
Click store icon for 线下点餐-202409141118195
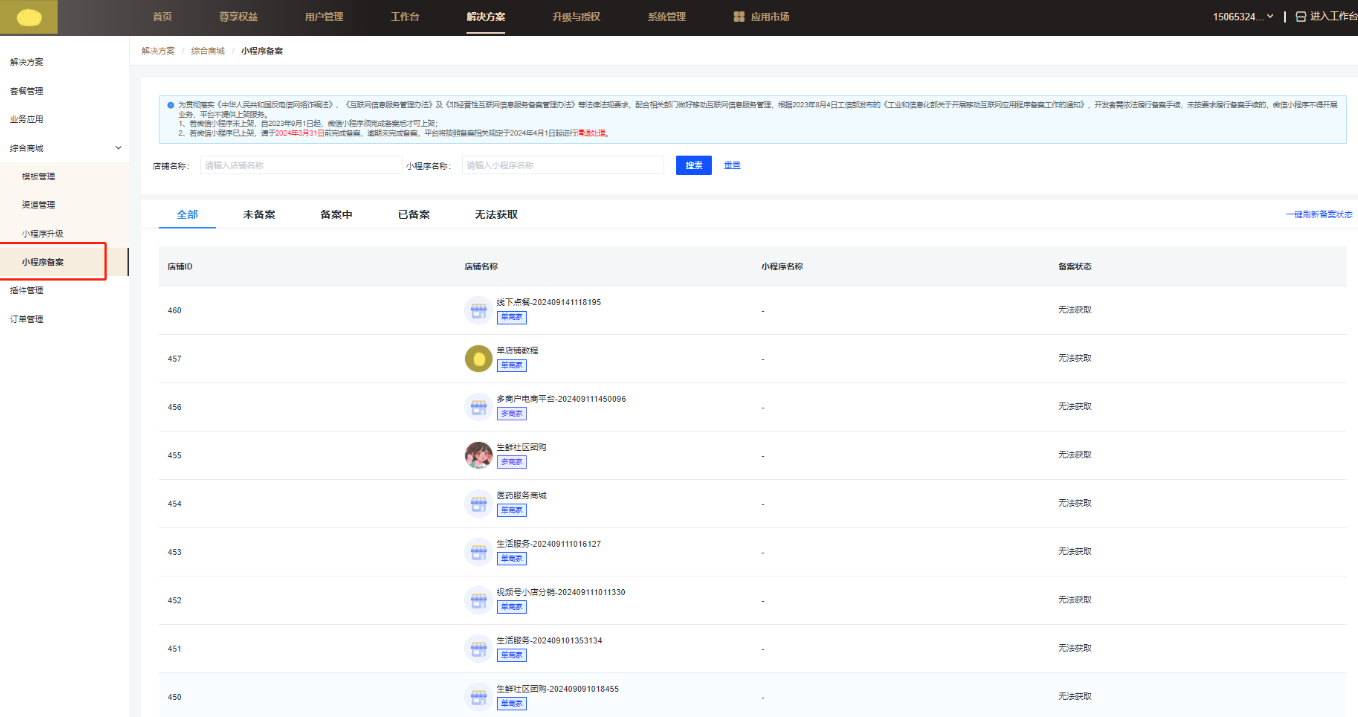(x=478, y=310)
